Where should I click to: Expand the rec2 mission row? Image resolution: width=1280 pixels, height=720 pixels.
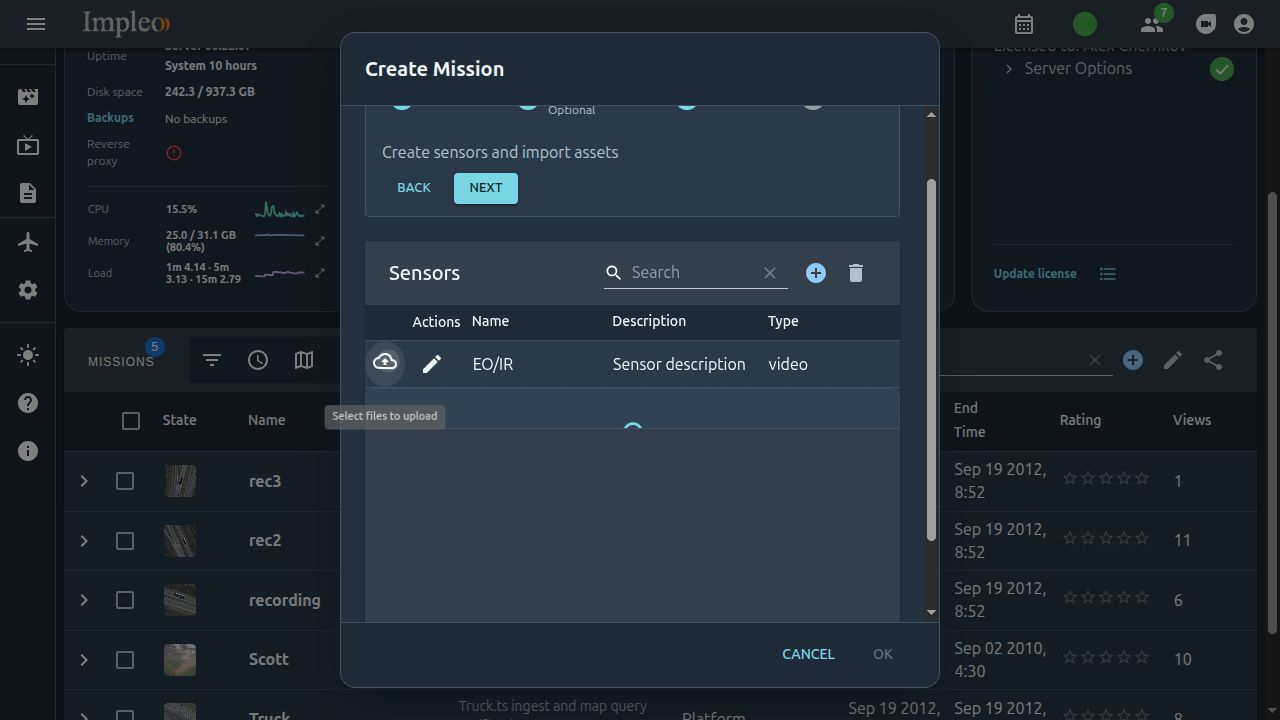(84, 541)
